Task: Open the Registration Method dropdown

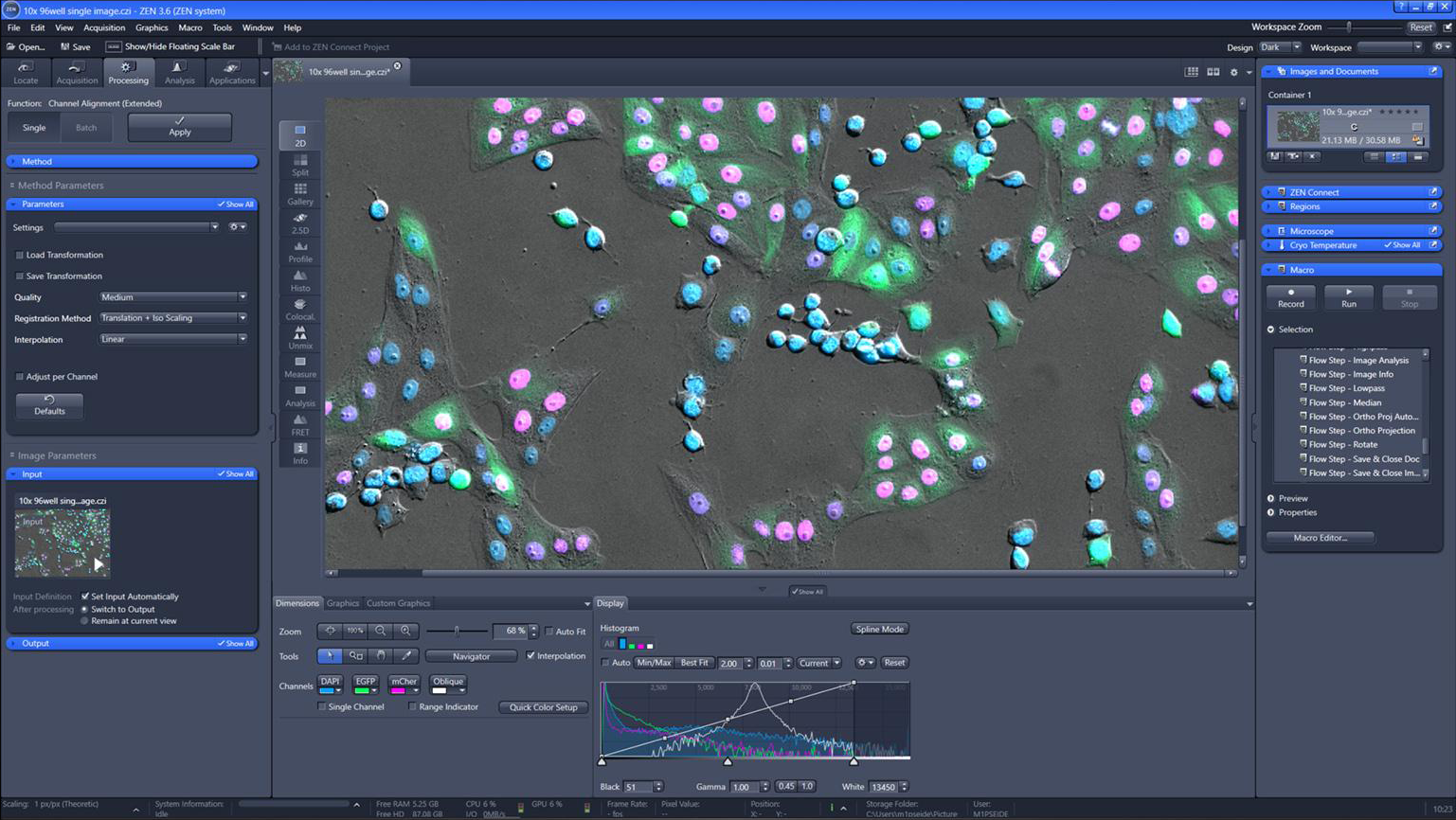Action: point(173,318)
